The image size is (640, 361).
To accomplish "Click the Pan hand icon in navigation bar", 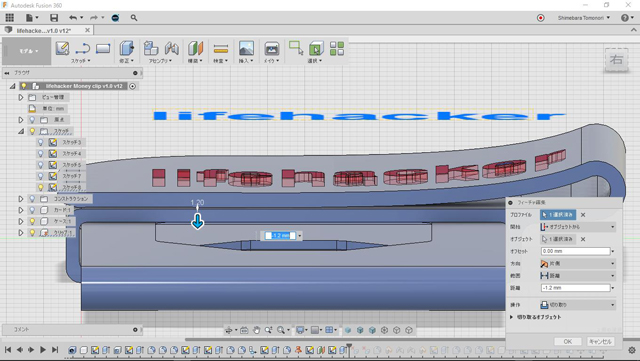I will [x=256, y=330].
